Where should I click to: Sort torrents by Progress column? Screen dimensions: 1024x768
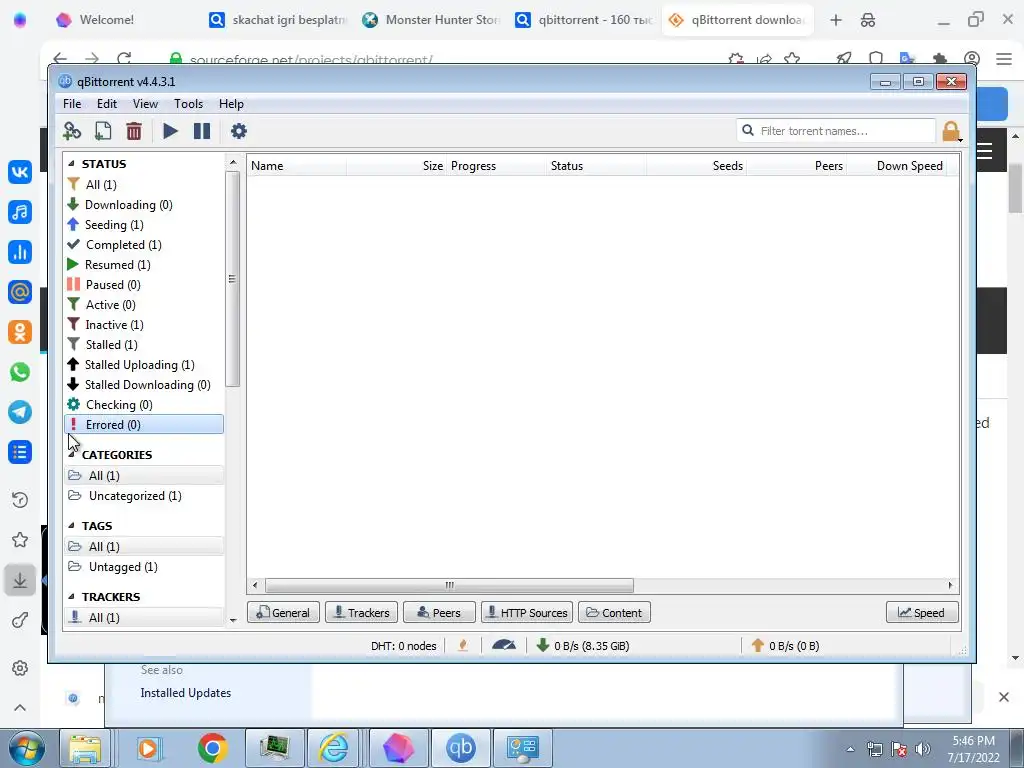pos(496,166)
